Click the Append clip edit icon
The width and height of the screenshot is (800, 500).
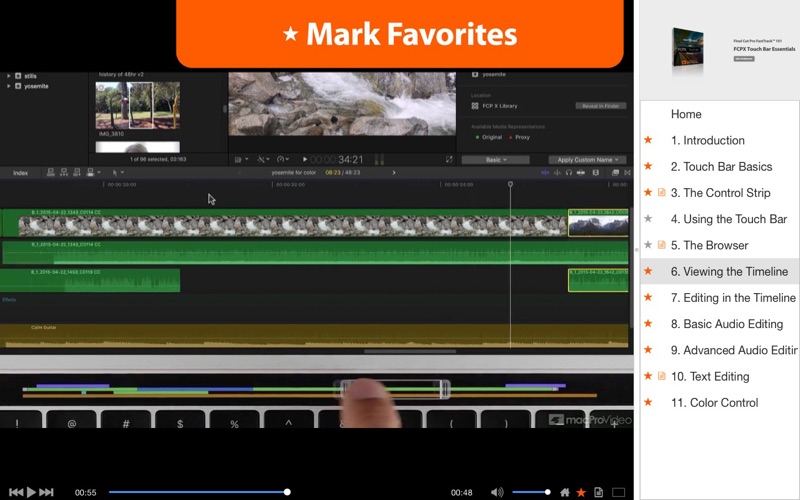[77, 172]
